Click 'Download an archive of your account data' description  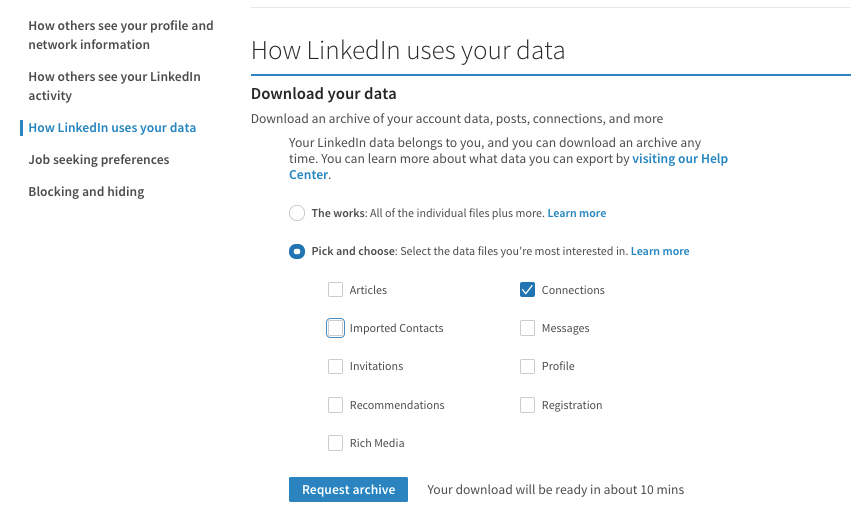click(x=457, y=119)
